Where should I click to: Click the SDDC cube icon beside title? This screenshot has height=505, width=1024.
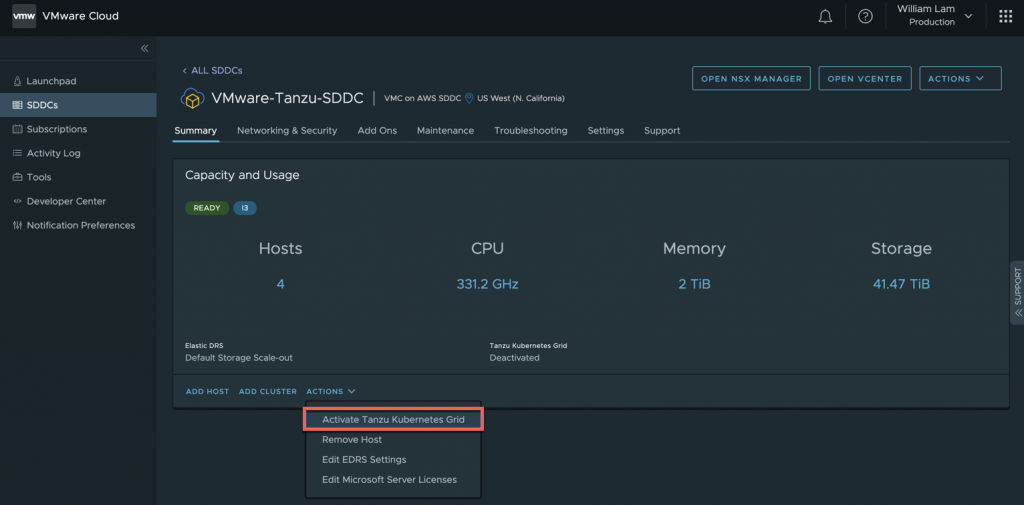click(x=192, y=99)
